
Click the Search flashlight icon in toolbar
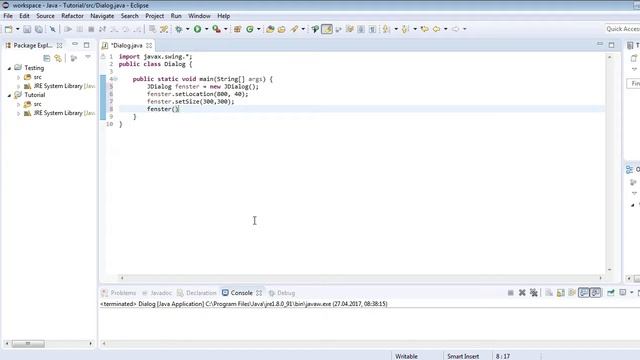coord(294,29)
